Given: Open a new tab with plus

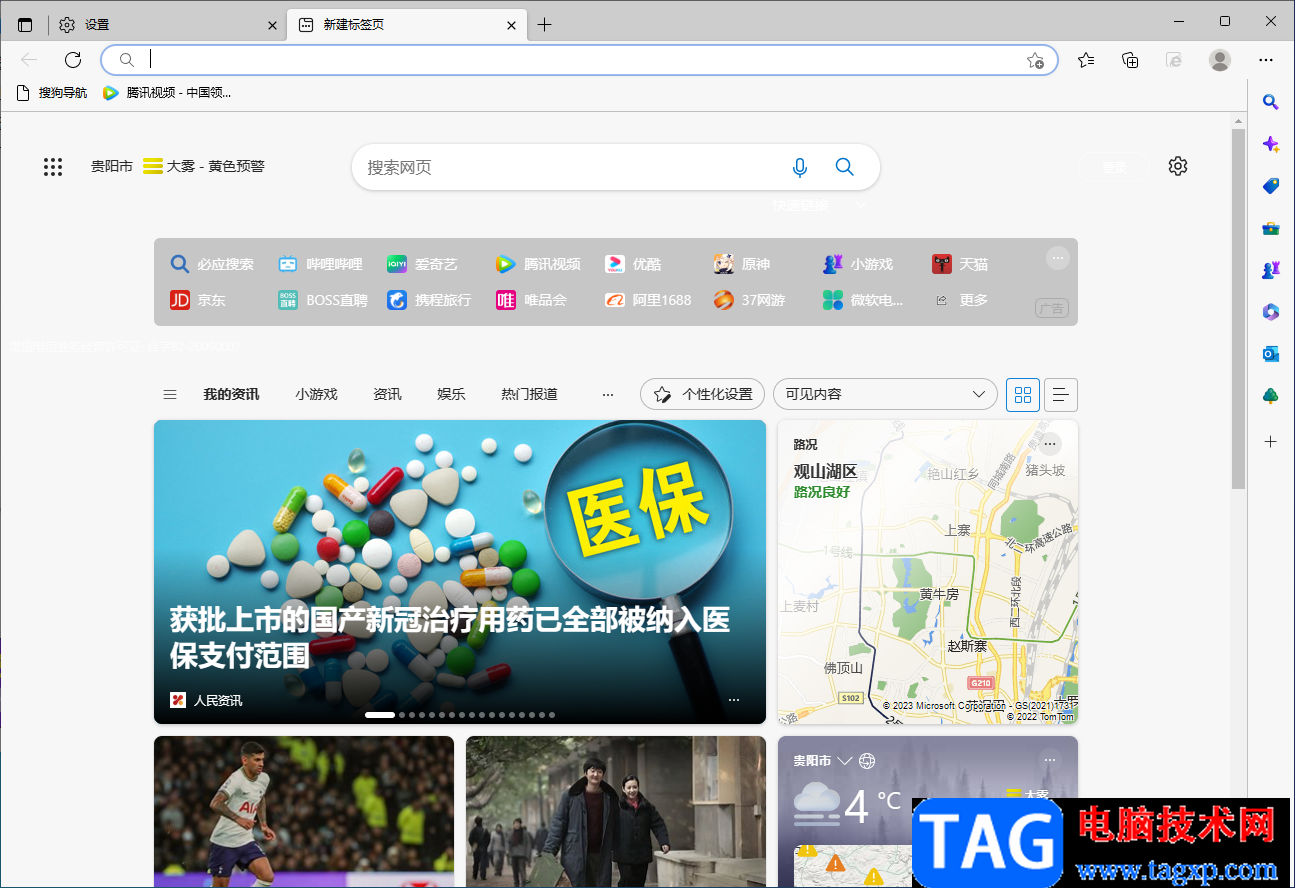Looking at the screenshot, I should [544, 25].
